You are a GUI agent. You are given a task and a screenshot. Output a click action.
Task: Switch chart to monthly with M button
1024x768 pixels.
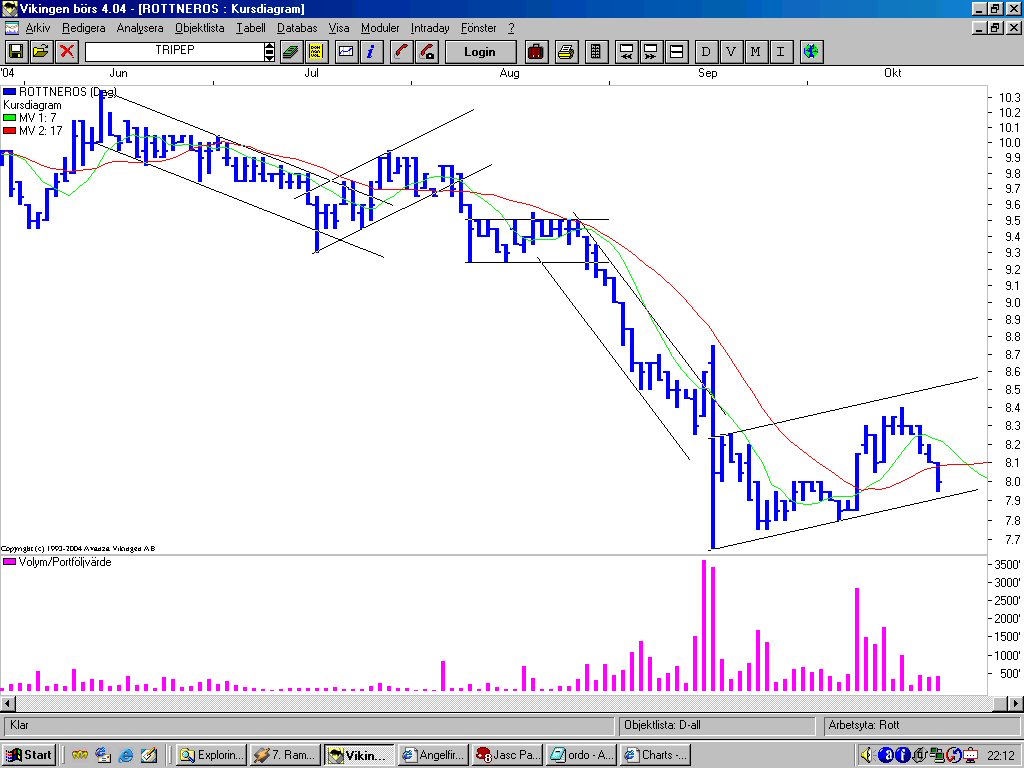coord(756,52)
